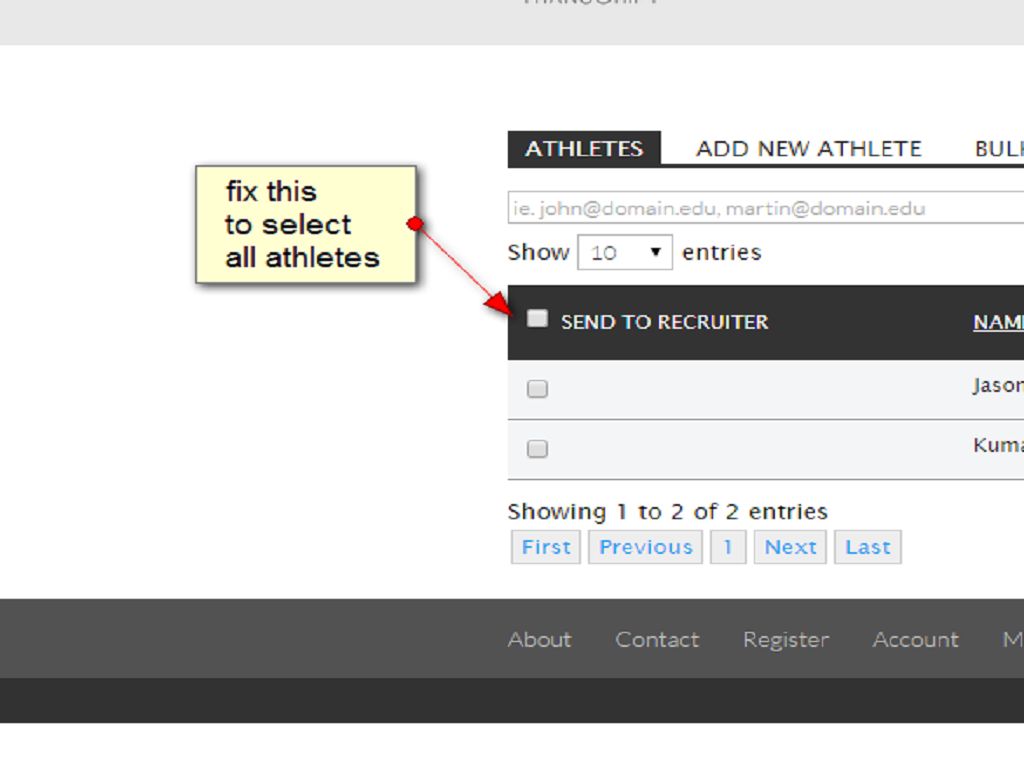This screenshot has width=1024, height=768.
Task: Open the Account footer link
Action: point(915,640)
